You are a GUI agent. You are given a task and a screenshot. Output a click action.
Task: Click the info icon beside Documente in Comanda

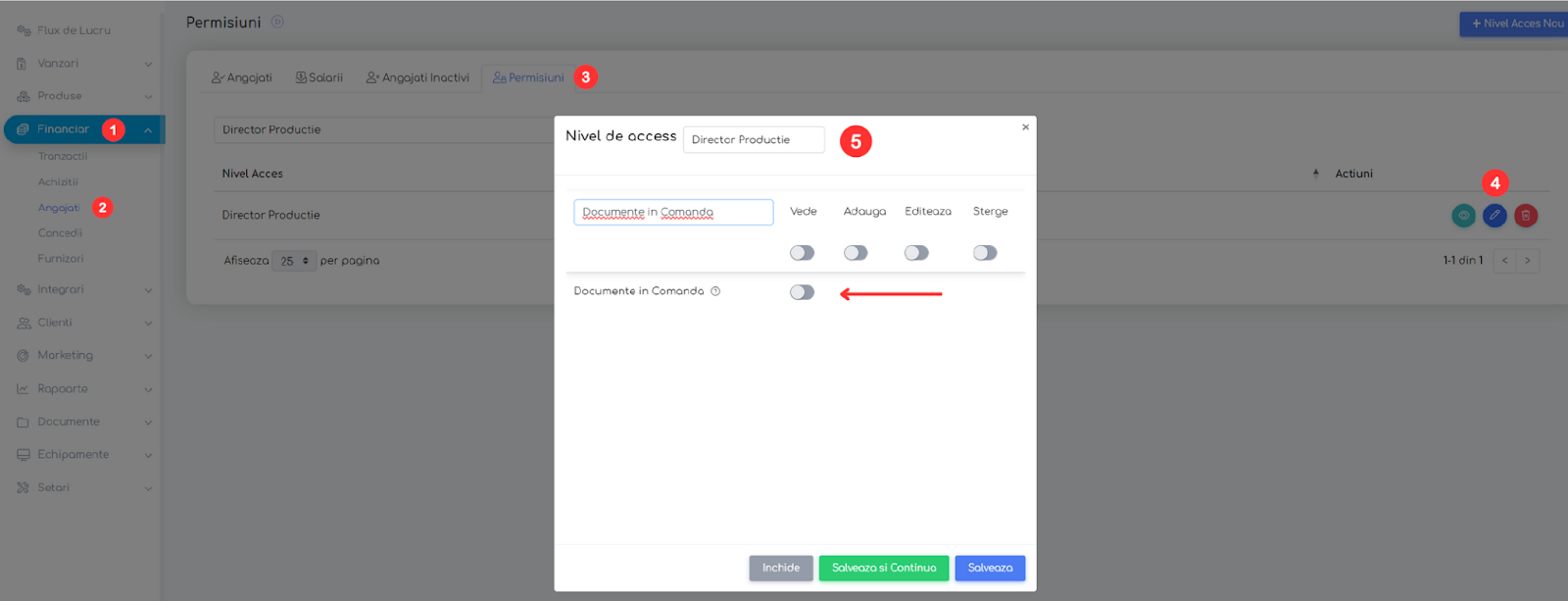click(x=715, y=291)
